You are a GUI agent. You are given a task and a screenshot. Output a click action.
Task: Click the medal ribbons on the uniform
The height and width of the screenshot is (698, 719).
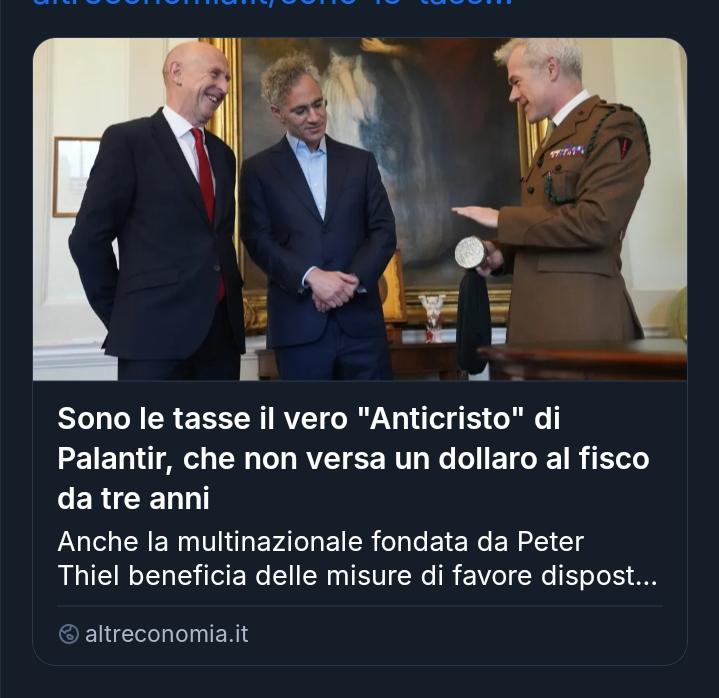(568, 151)
